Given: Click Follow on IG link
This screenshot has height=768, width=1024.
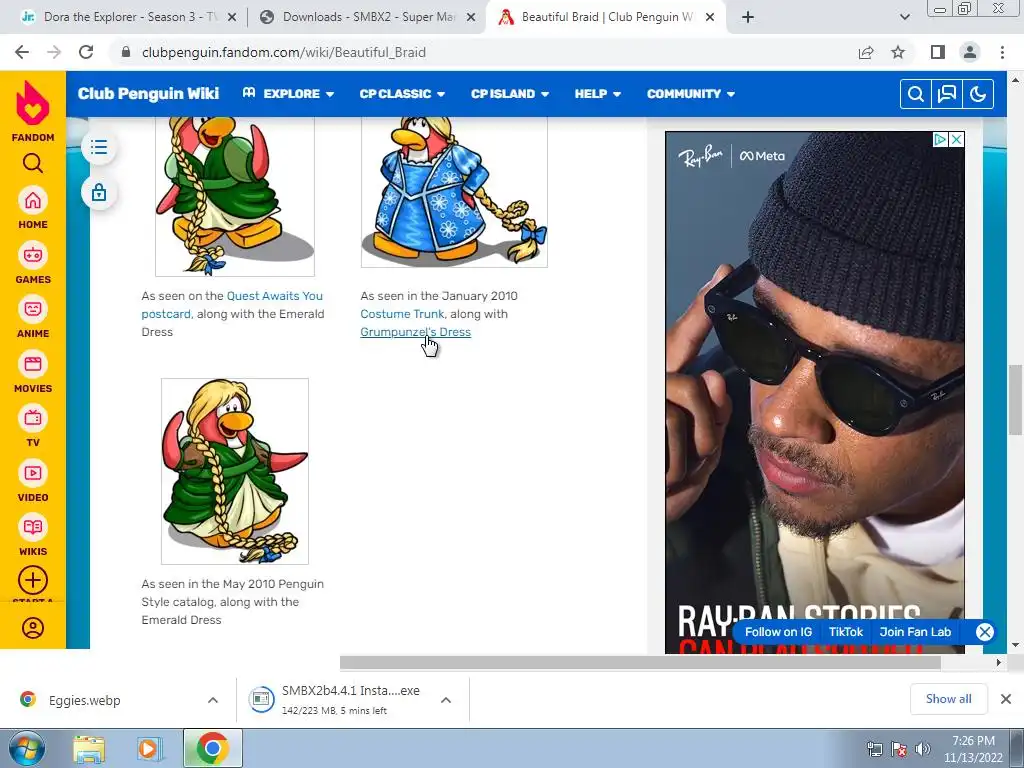Looking at the screenshot, I should [778, 632].
